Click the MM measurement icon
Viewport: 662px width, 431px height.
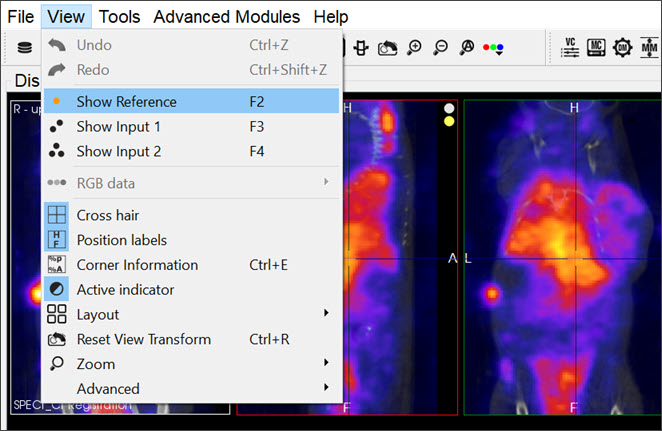(x=646, y=47)
